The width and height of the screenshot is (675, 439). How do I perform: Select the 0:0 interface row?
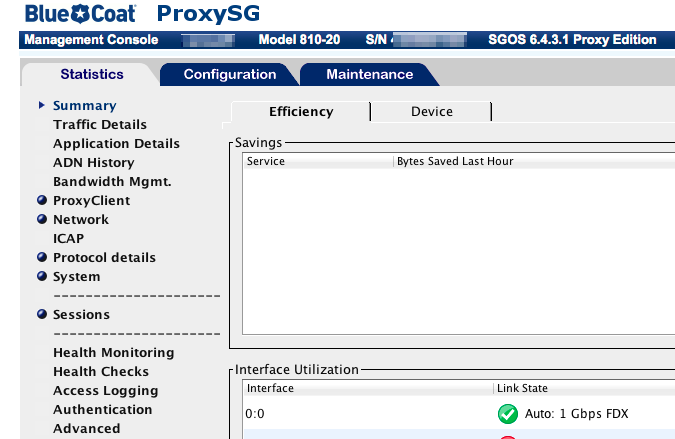[459, 414]
